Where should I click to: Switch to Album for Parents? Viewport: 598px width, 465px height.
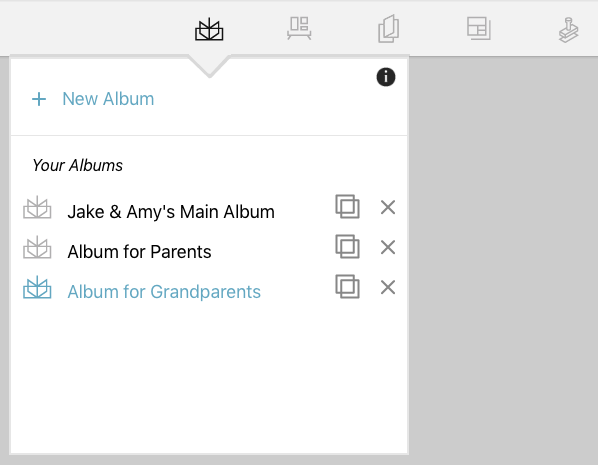coord(139,252)
